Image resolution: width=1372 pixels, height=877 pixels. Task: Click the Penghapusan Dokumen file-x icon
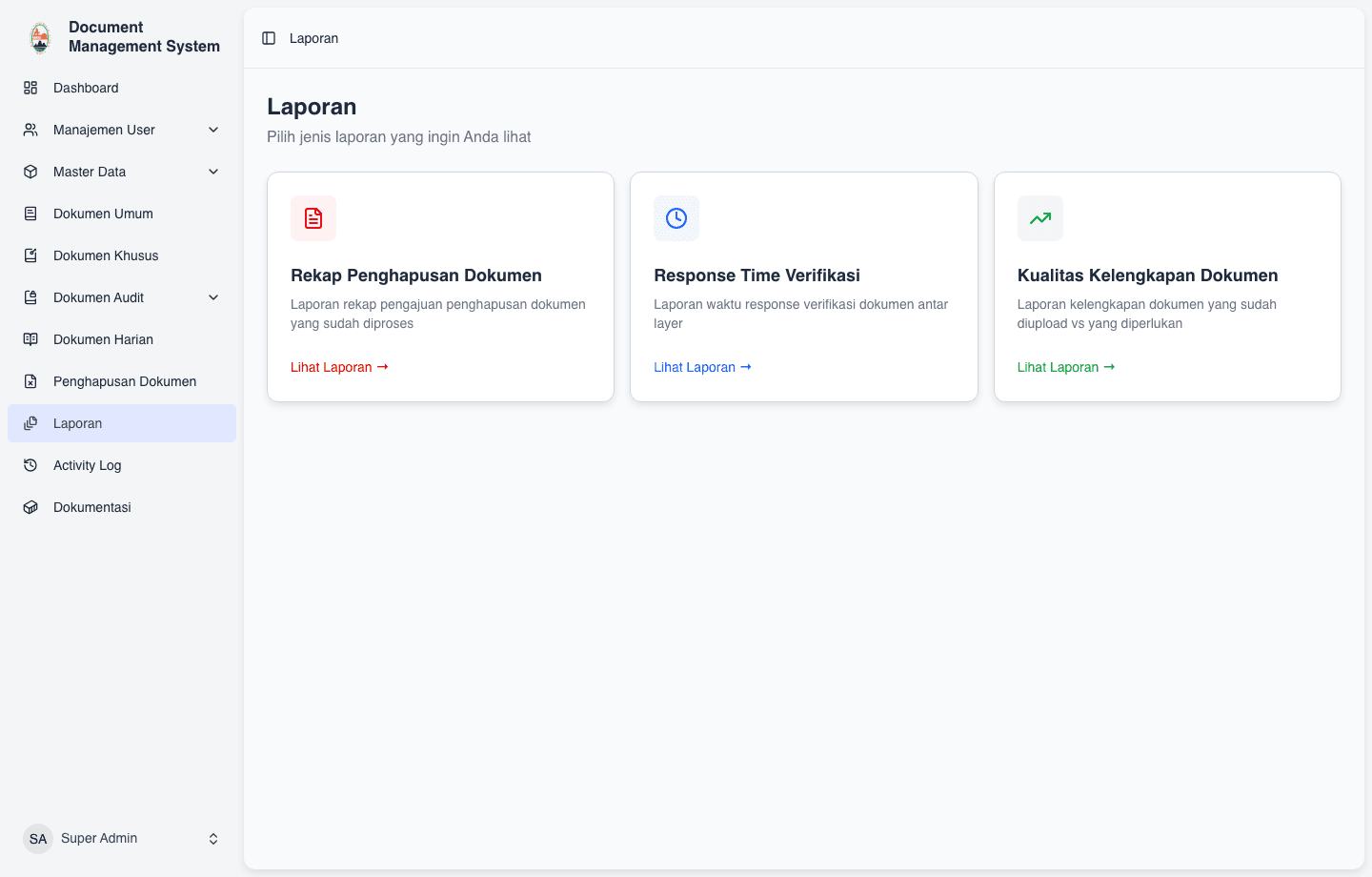pos(30,381)
